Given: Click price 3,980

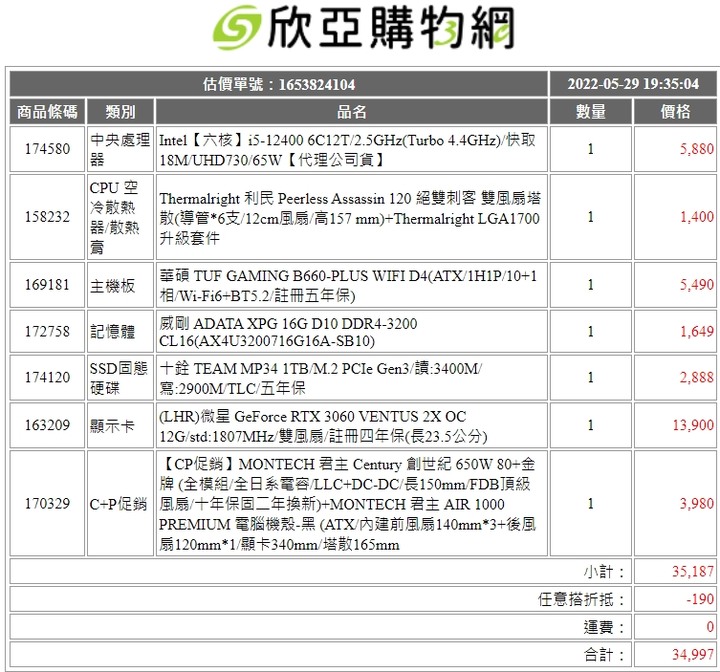Looking at the screenshot, I should (x=697, y=504).
